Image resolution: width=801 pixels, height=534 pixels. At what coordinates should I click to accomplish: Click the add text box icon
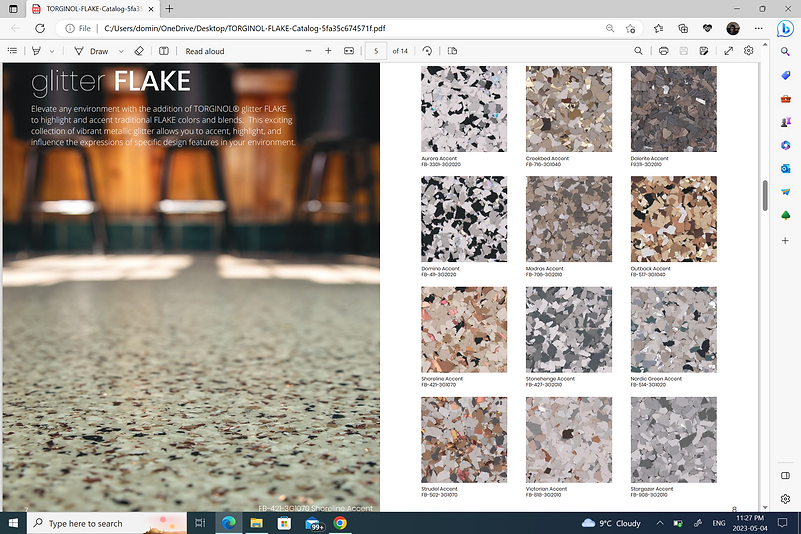(163, 51)
